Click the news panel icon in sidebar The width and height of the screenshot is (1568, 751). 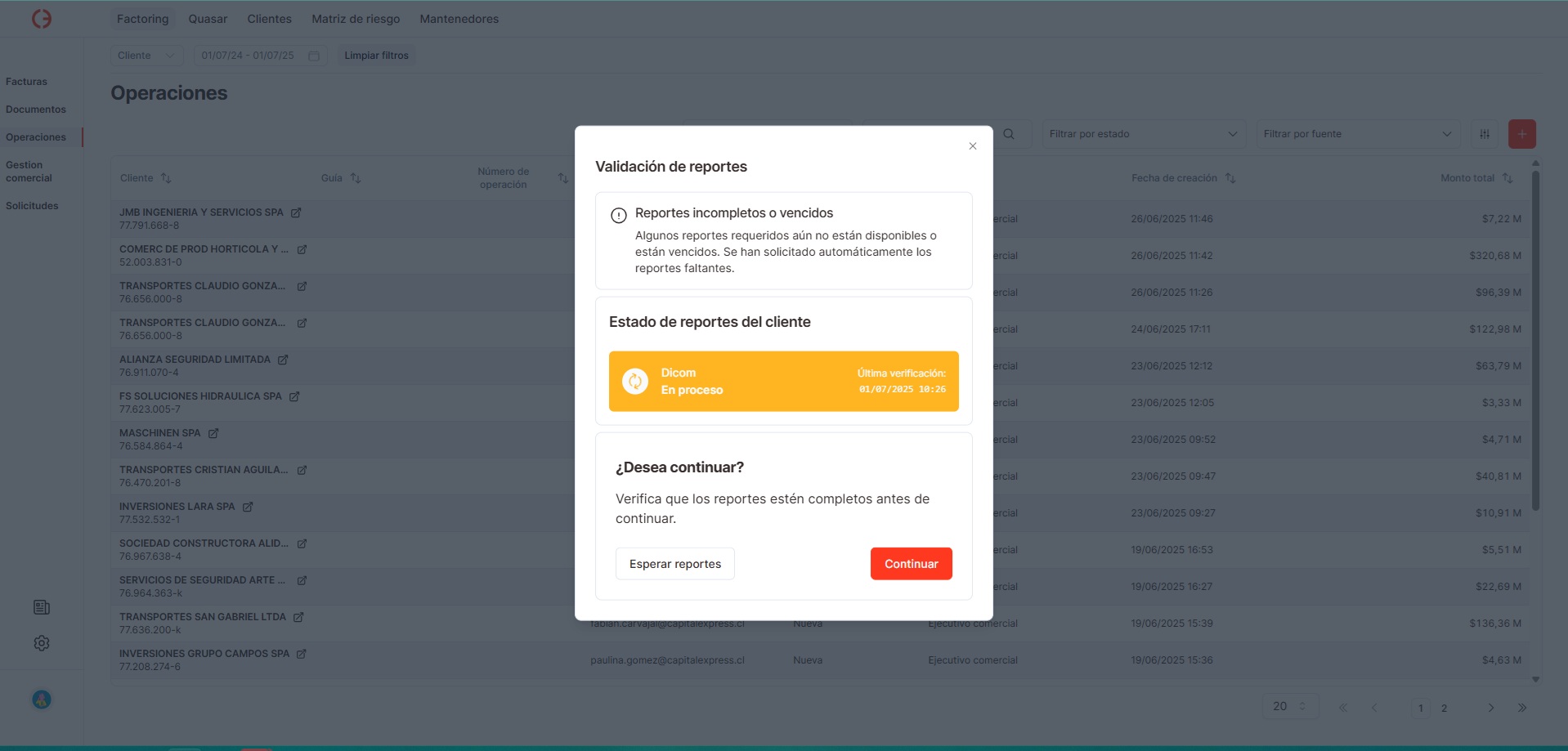coord(42,607)
